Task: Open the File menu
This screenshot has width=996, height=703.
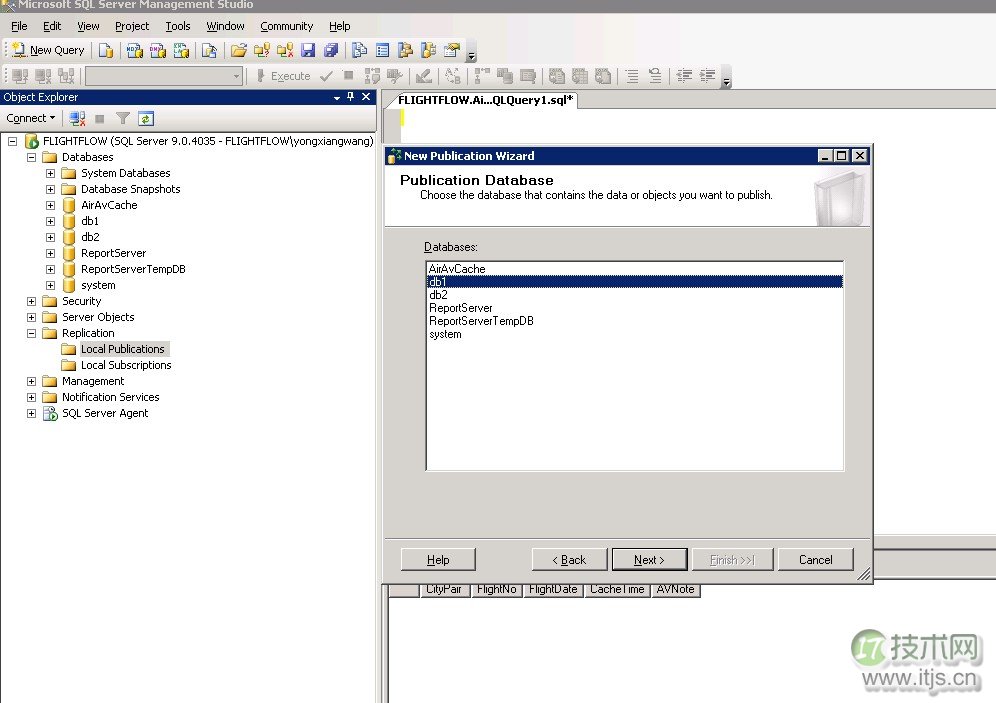Action: pyautogui.click(x=19, y=26)
